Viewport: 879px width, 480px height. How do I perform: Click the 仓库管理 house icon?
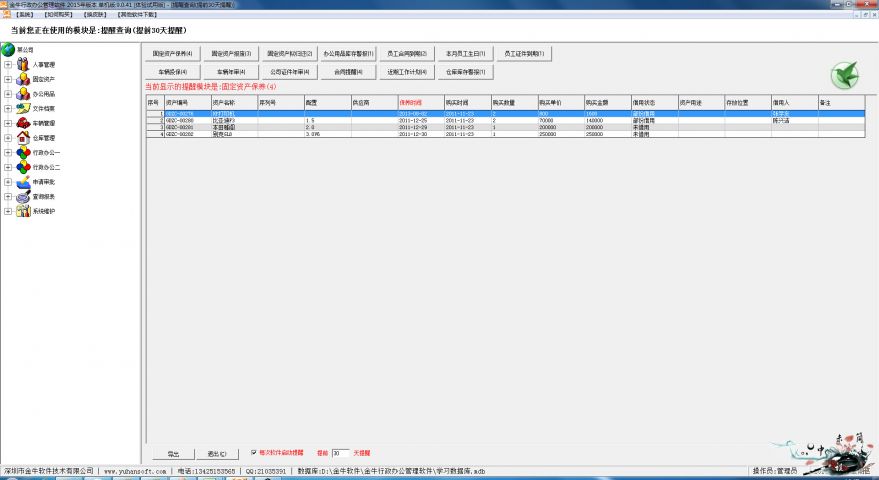click(22, 138)
